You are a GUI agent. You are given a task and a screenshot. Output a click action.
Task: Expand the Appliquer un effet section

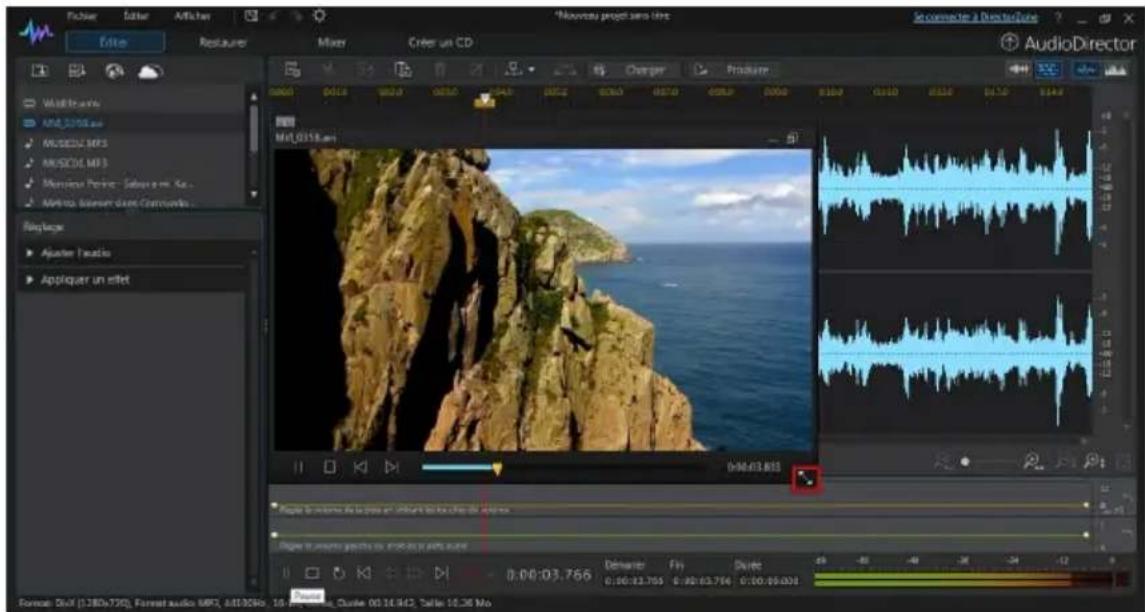(x=137, y=280)
